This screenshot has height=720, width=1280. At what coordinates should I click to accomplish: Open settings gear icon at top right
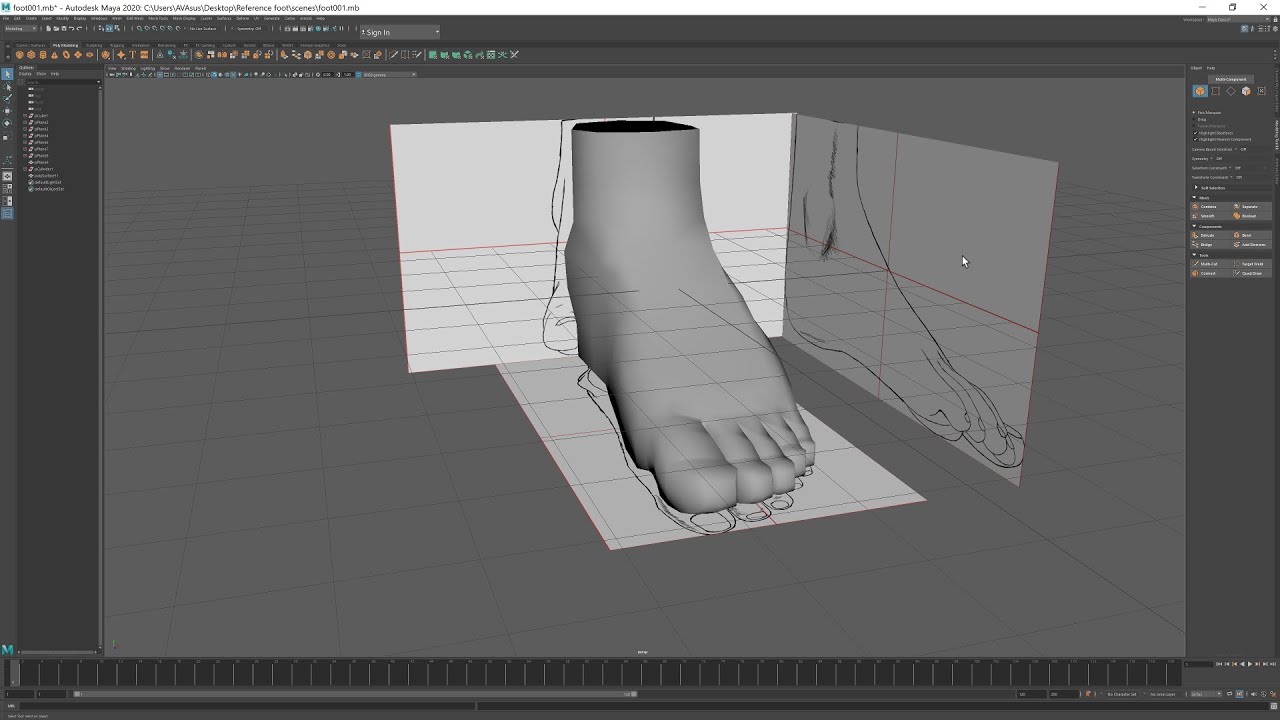[x=1275, y=29]
